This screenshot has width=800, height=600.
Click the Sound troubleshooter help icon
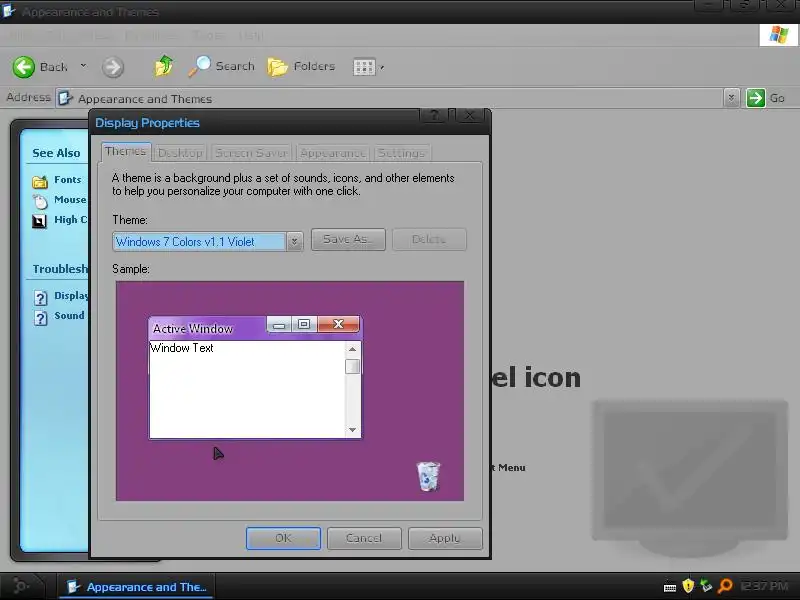[40, 318]
